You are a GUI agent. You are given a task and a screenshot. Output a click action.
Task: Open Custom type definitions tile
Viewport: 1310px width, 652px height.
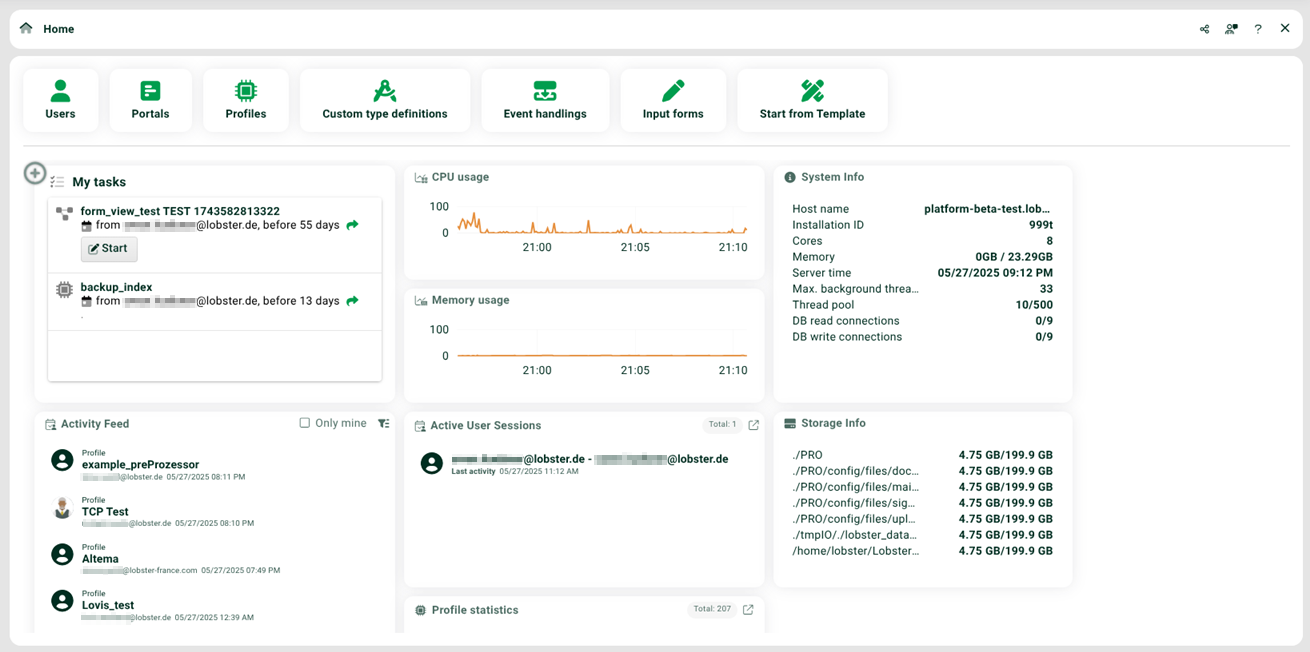click(x=384, y=100)
